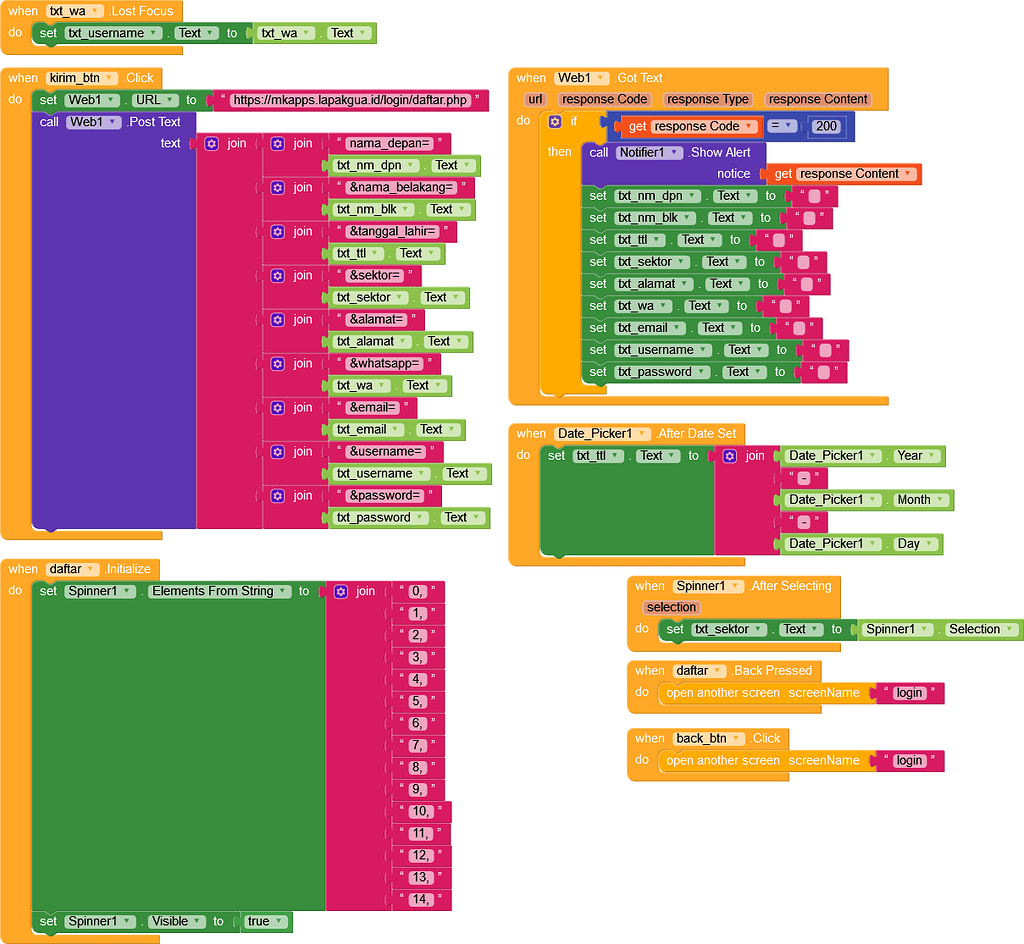Viewport: 1024px width, 944px height.
Task: Click gear icon on Spinner1 elements join block
Action: click(341, 592)
